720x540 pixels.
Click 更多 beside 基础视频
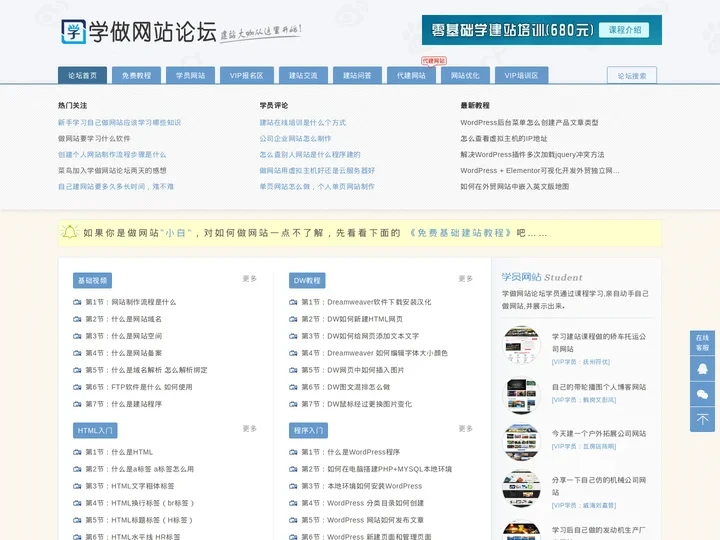tap(250, 279)
